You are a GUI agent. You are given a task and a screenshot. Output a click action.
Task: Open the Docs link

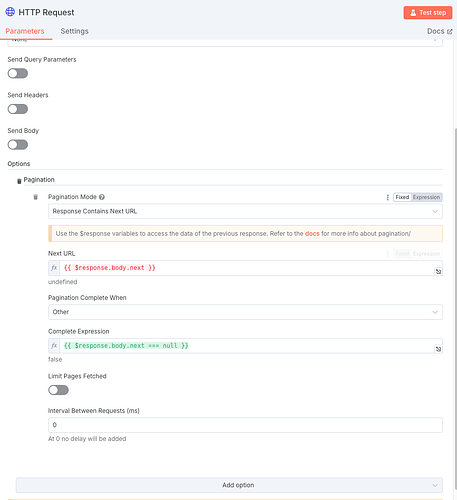click(440, 31)
